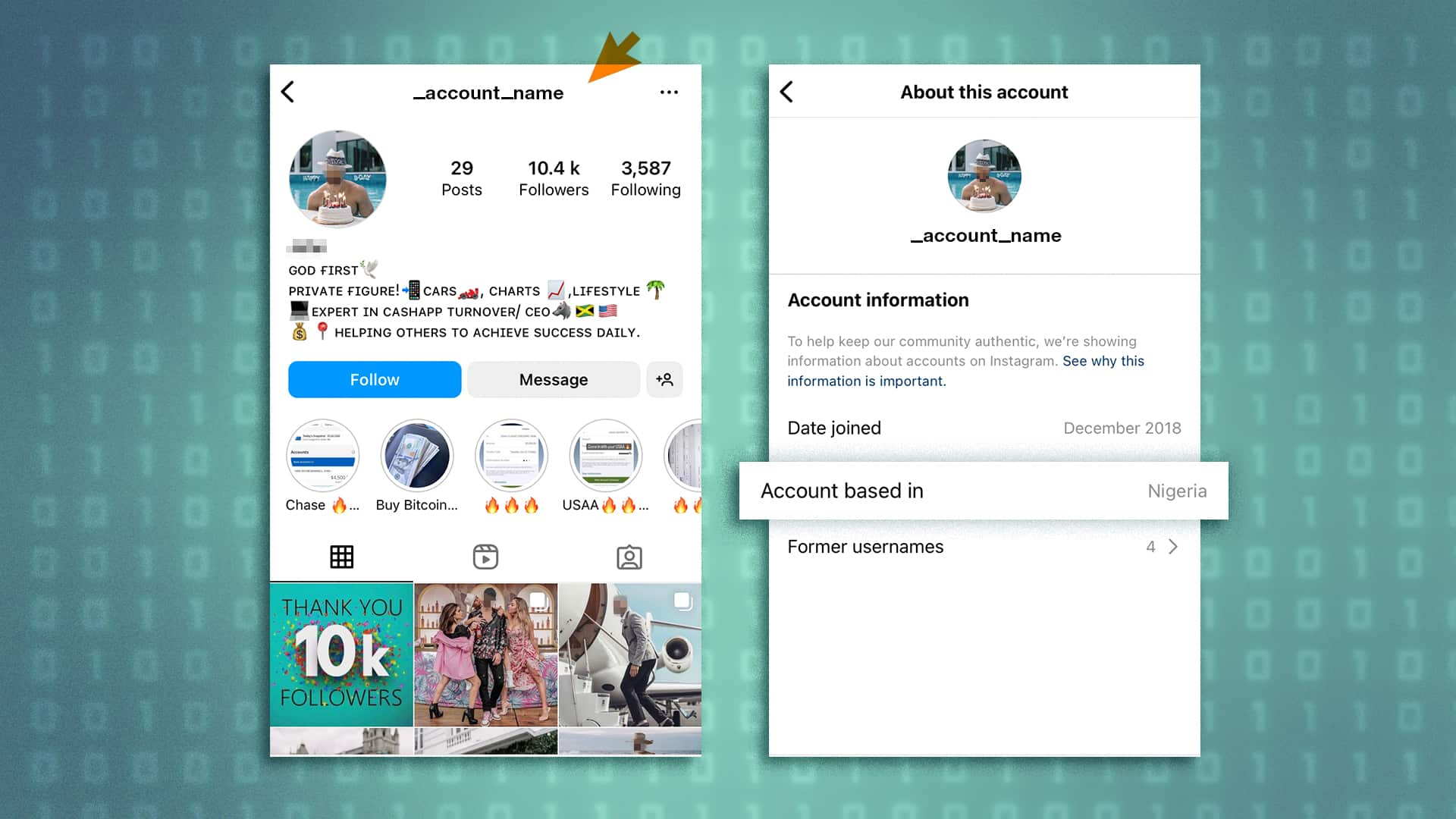Tap the Follow button on profile

coord(374,379)
